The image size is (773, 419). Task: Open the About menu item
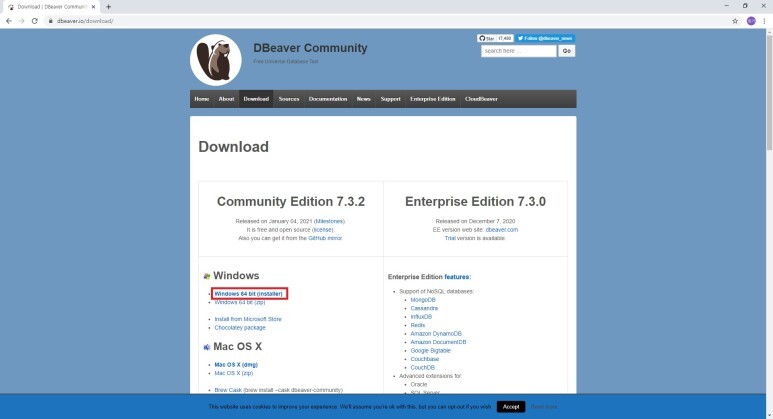click(x=226, y=99)
